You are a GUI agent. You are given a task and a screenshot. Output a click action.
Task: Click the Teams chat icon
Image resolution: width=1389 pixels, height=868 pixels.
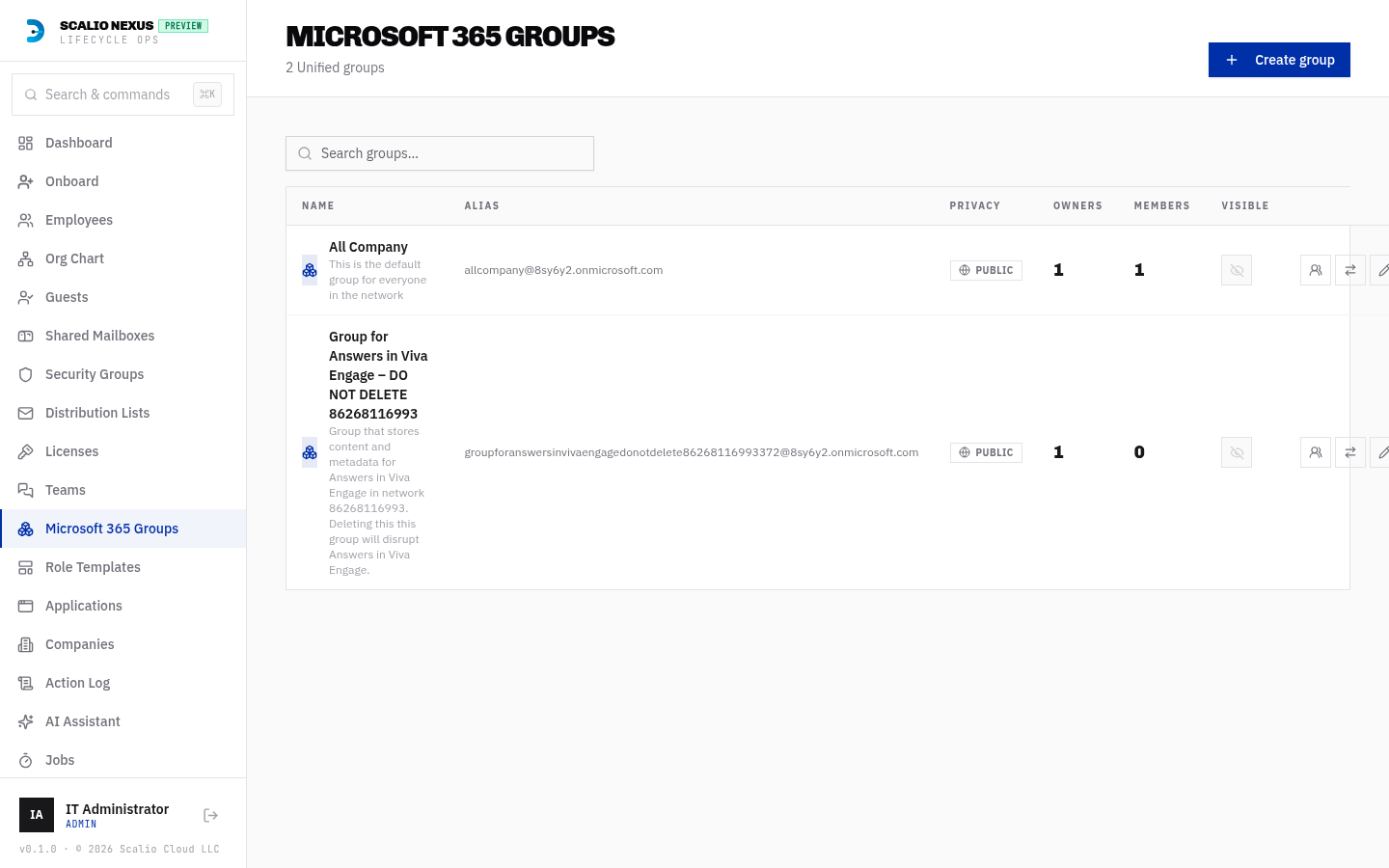click(x=26, y=490)
